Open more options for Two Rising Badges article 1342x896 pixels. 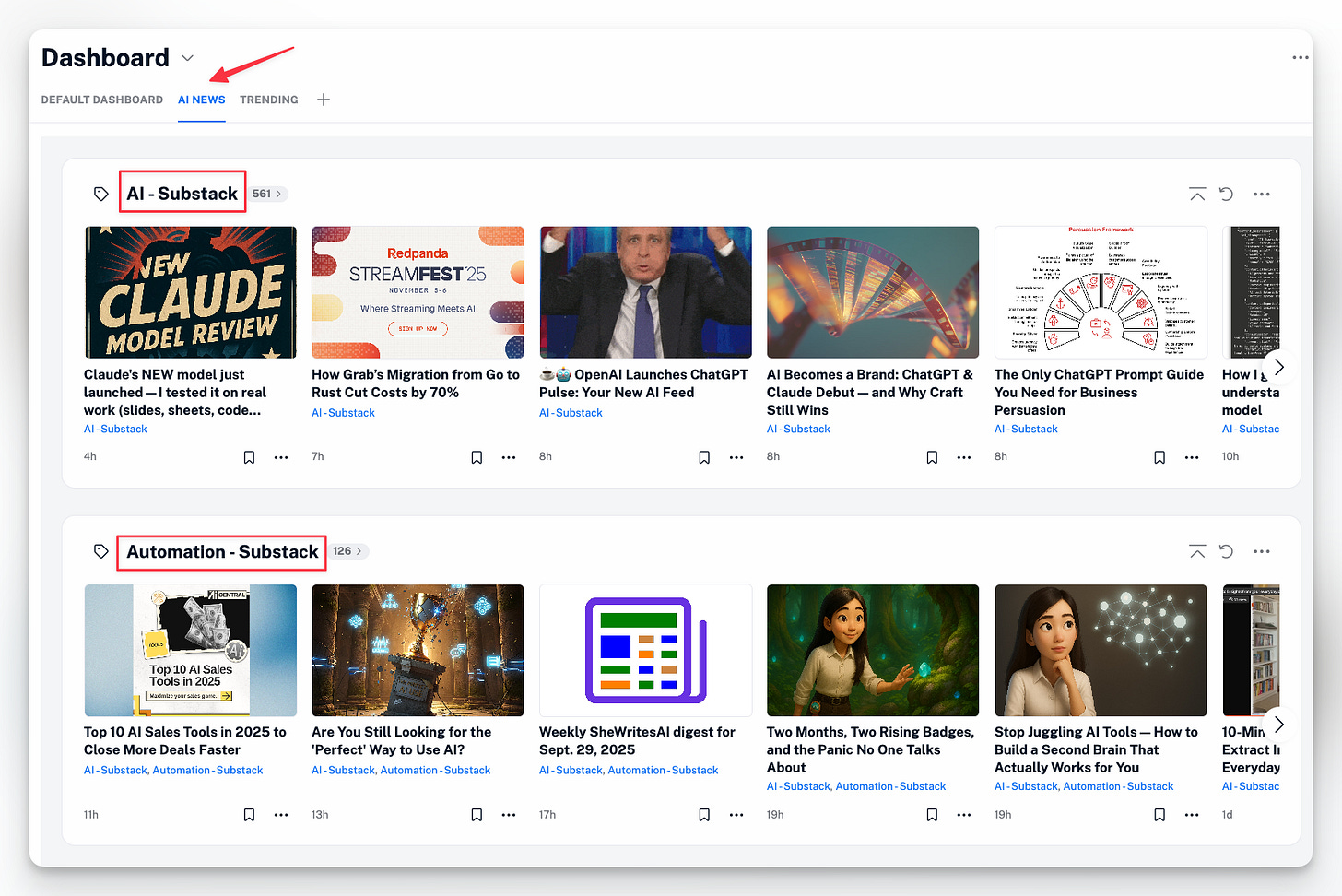pos(964,815)
